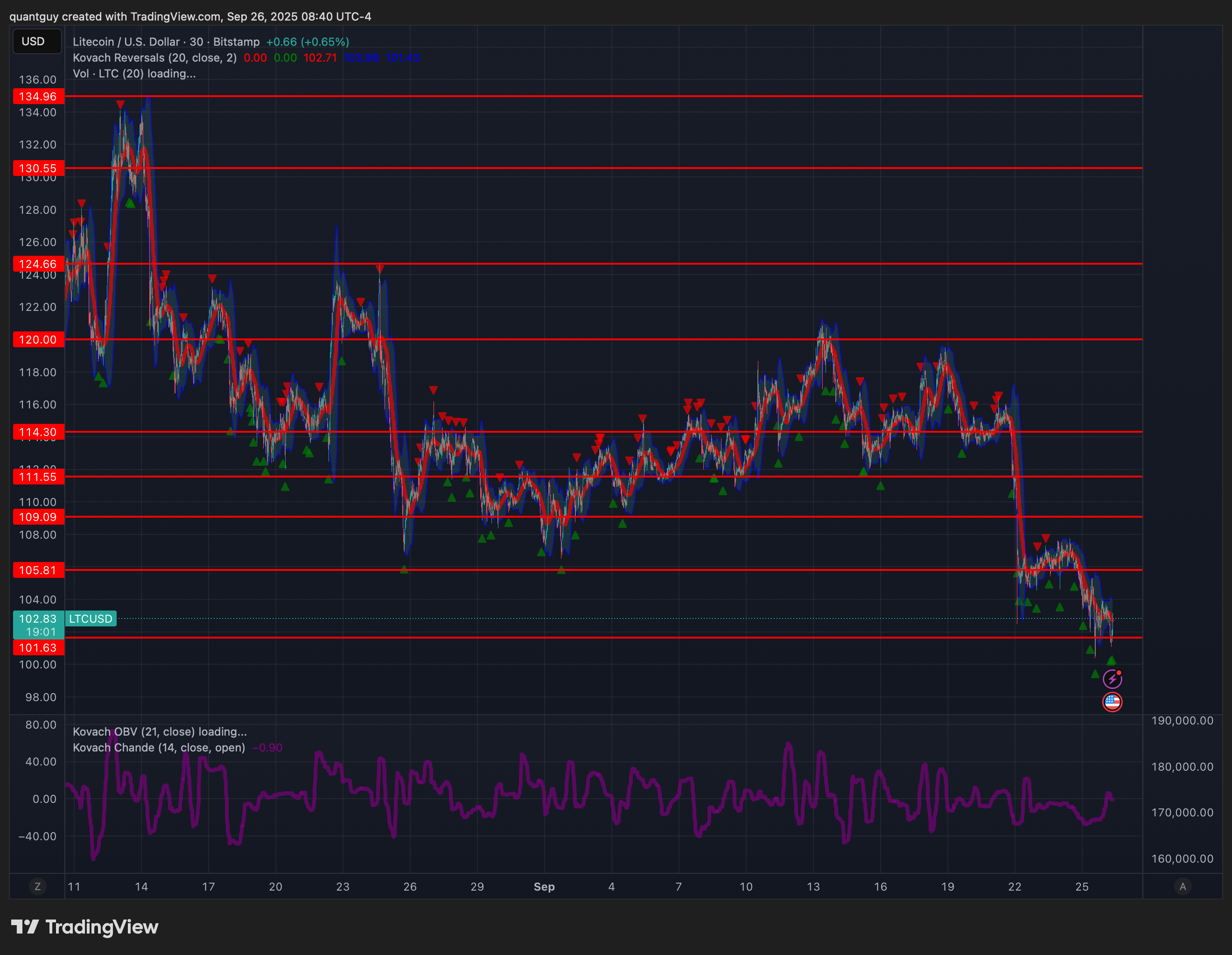Toggle visibility of Kovach Reversals indicator
This screenshot has width=1232, height=955.
coord(155,57)
